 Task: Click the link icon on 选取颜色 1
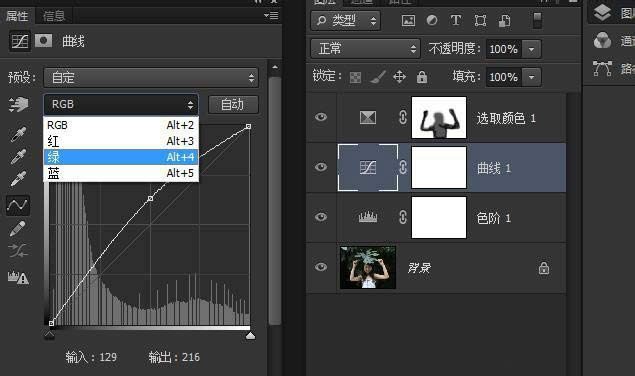click(403, 118)
